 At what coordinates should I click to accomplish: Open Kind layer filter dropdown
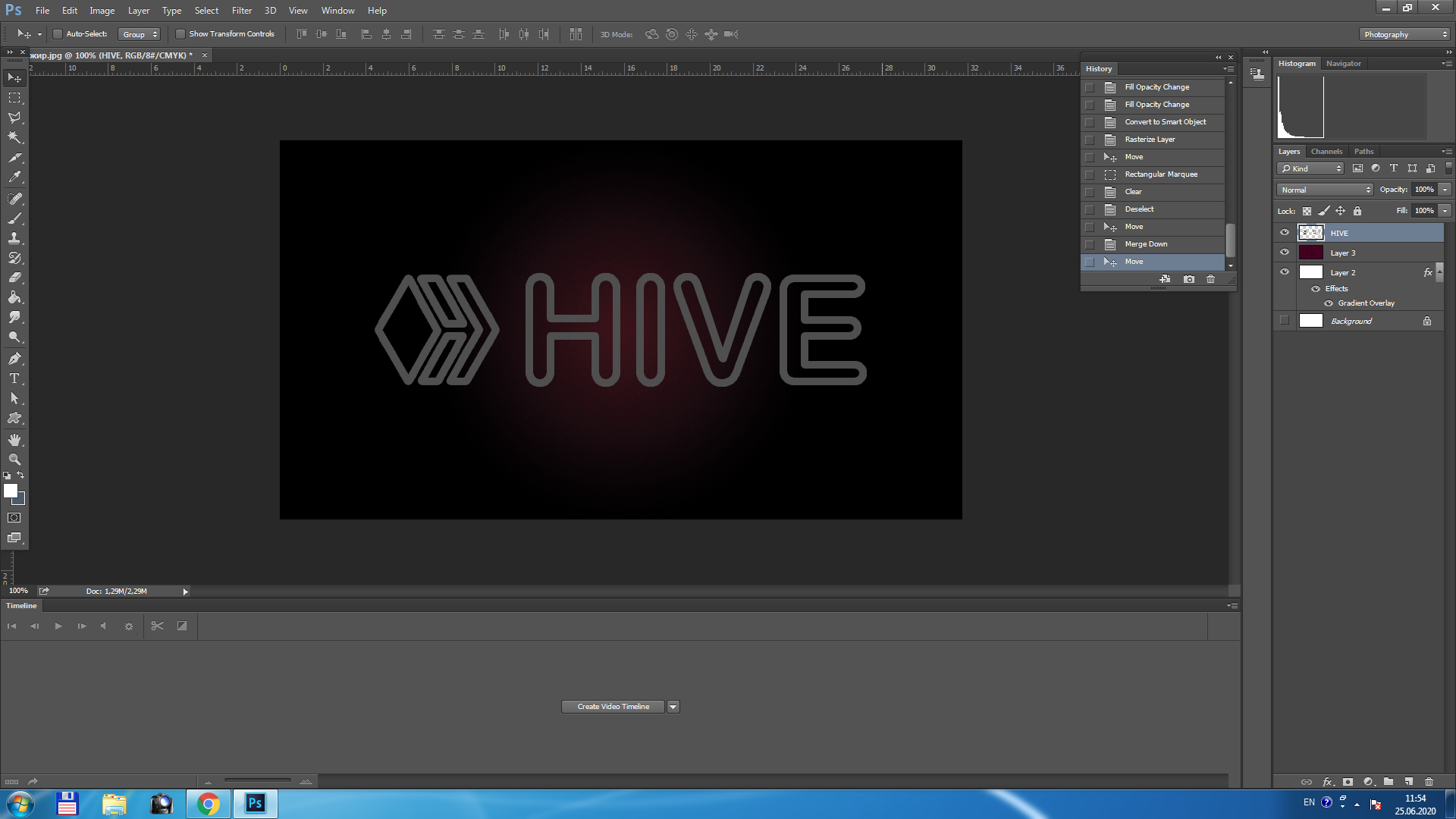click(x=1310, y=168)
